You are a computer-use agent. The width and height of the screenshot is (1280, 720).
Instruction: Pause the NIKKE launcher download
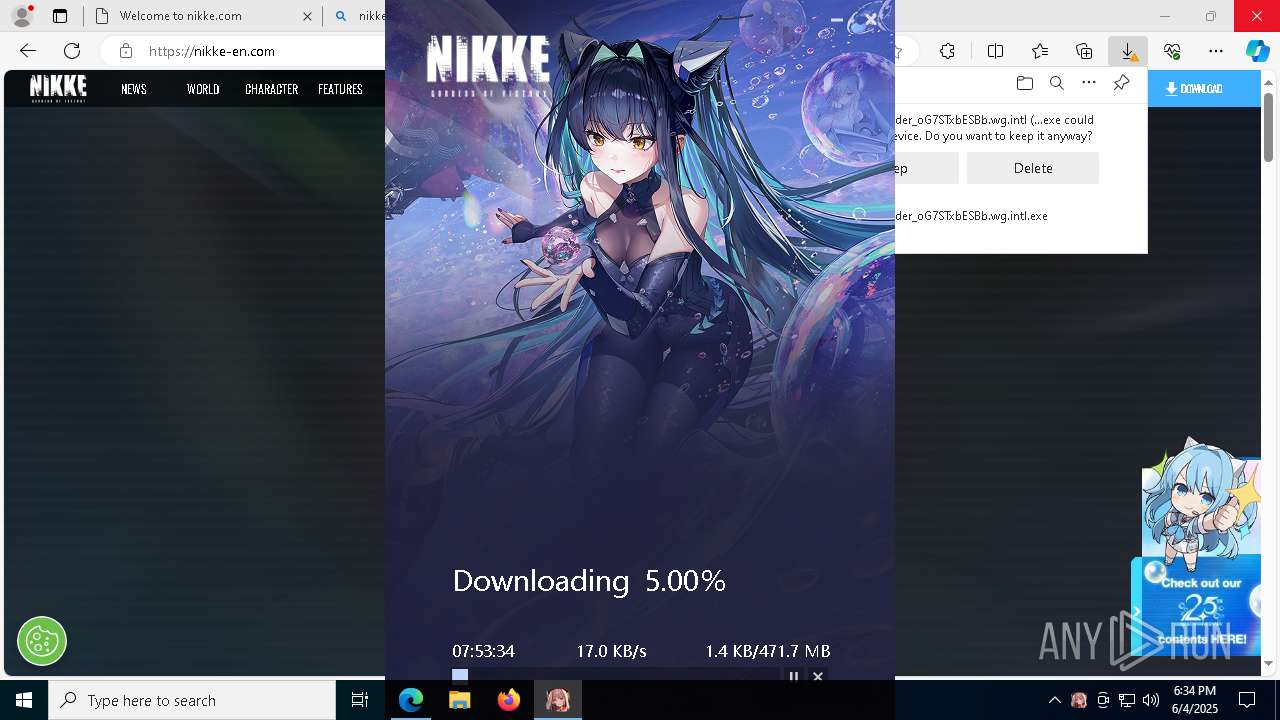(794, 677)
